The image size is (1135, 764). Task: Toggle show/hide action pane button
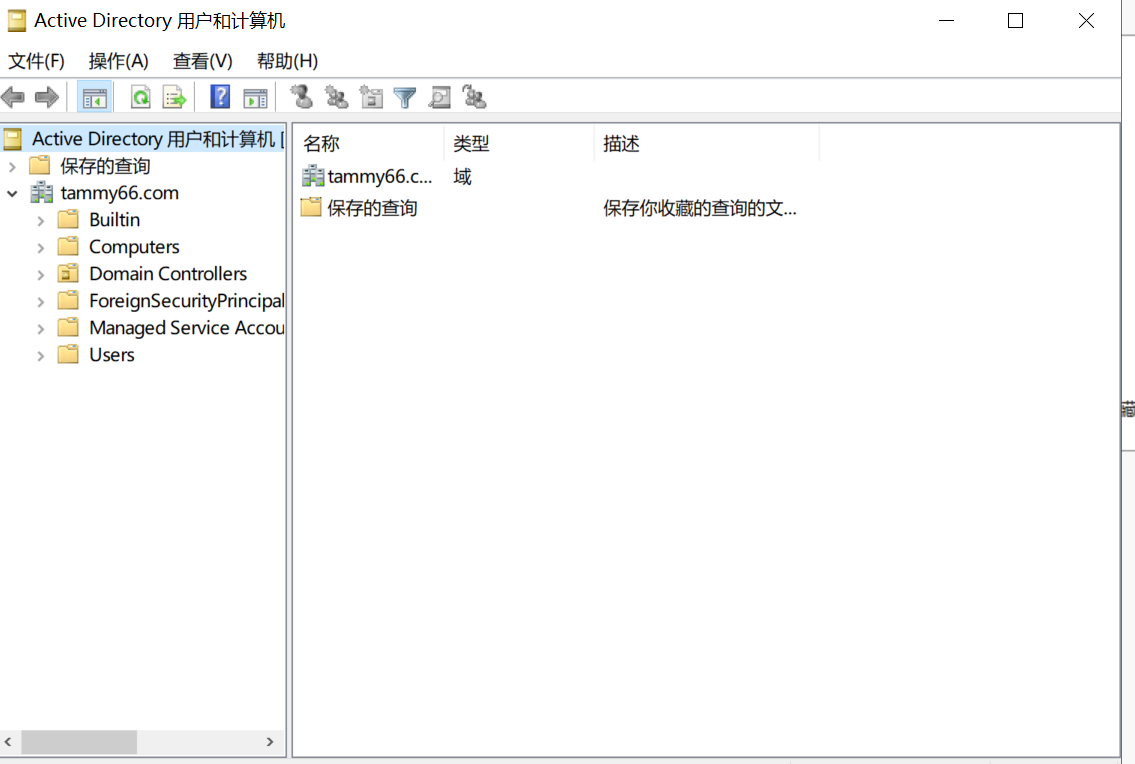[255, 97]
